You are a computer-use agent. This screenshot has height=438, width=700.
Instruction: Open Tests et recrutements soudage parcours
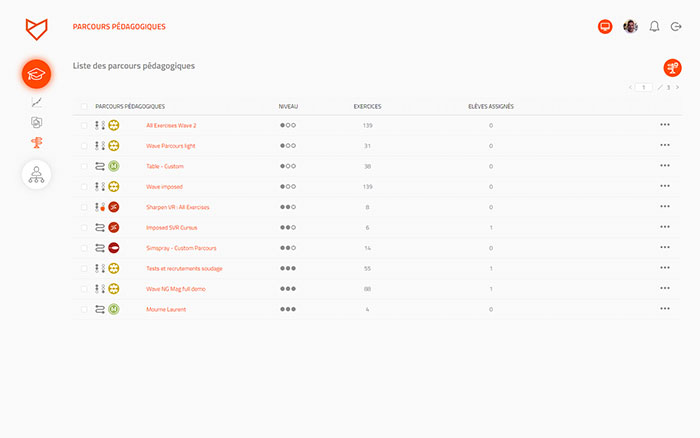point(184,268)
